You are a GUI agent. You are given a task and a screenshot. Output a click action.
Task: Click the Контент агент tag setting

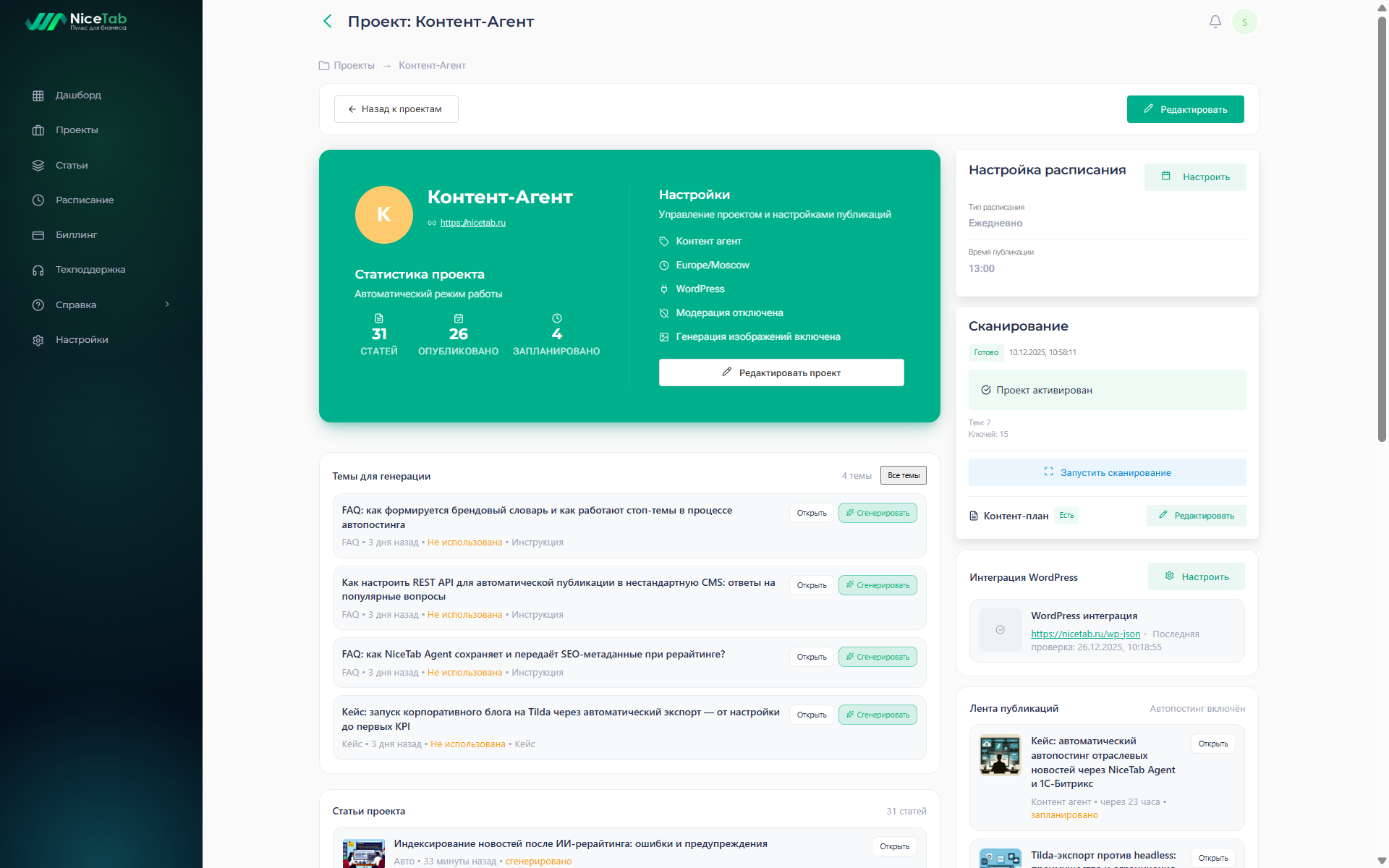(708, 242)
